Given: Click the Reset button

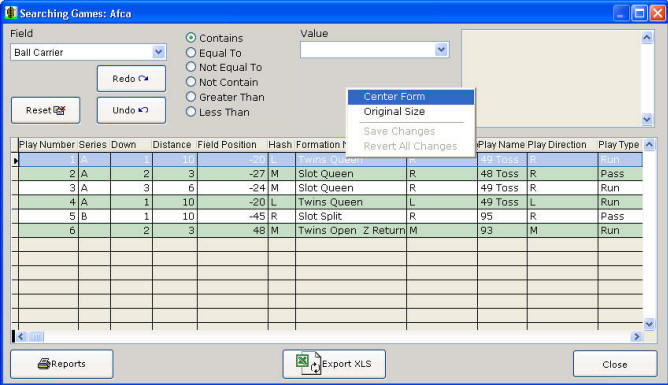Looking at the screenshot, I should click(46, 110).
